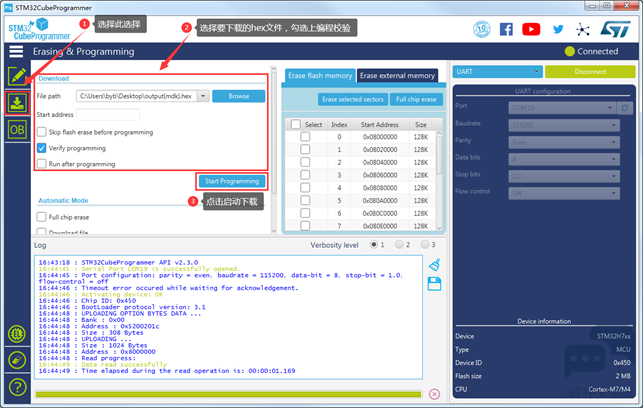Click the Download panel vertical scrollbar

tap(274, 131)
